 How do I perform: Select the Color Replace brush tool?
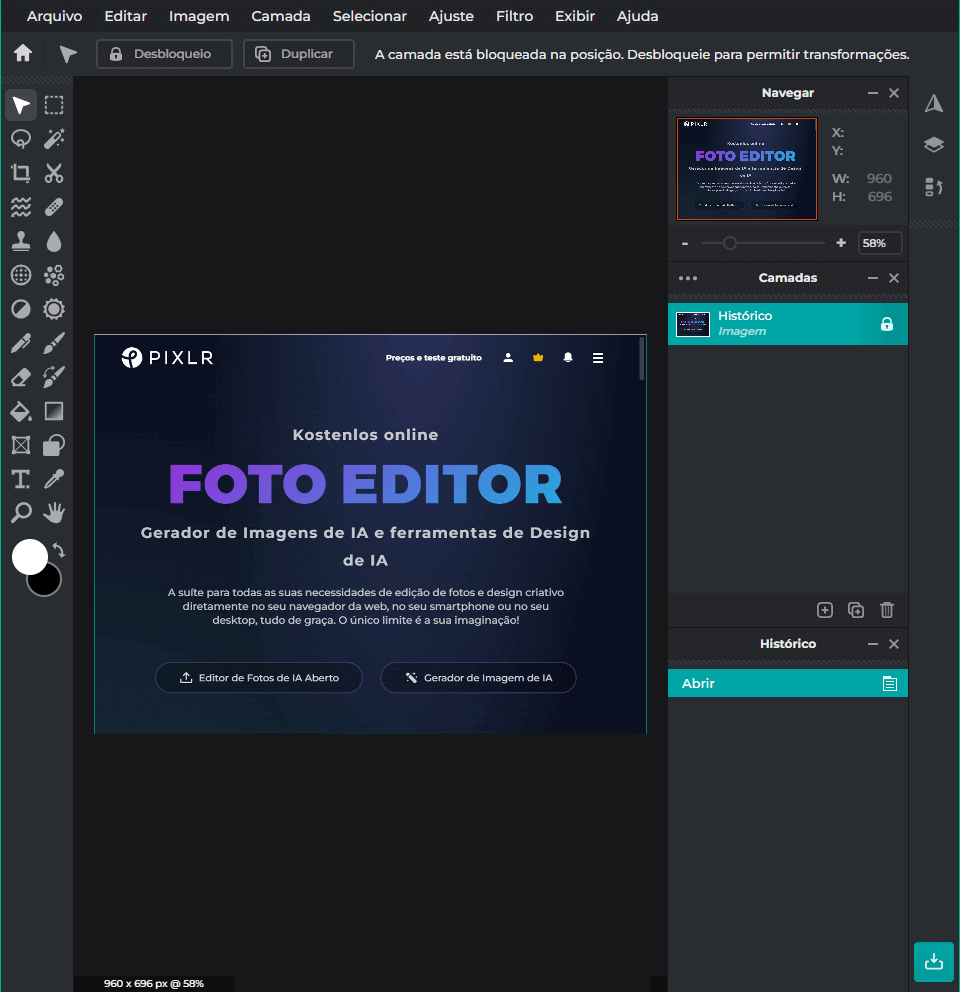click(x=54, y=378)
